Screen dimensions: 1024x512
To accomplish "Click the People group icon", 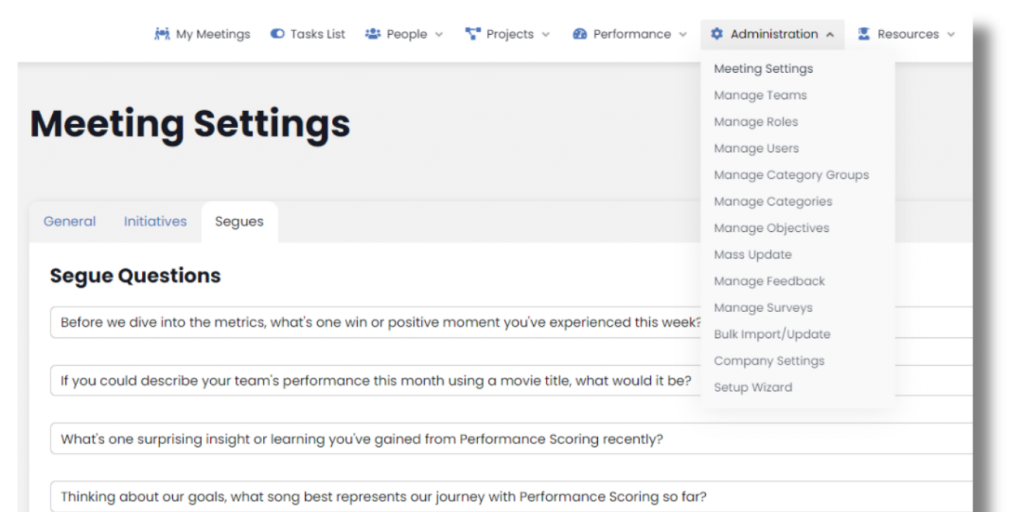I will [373, 34].
